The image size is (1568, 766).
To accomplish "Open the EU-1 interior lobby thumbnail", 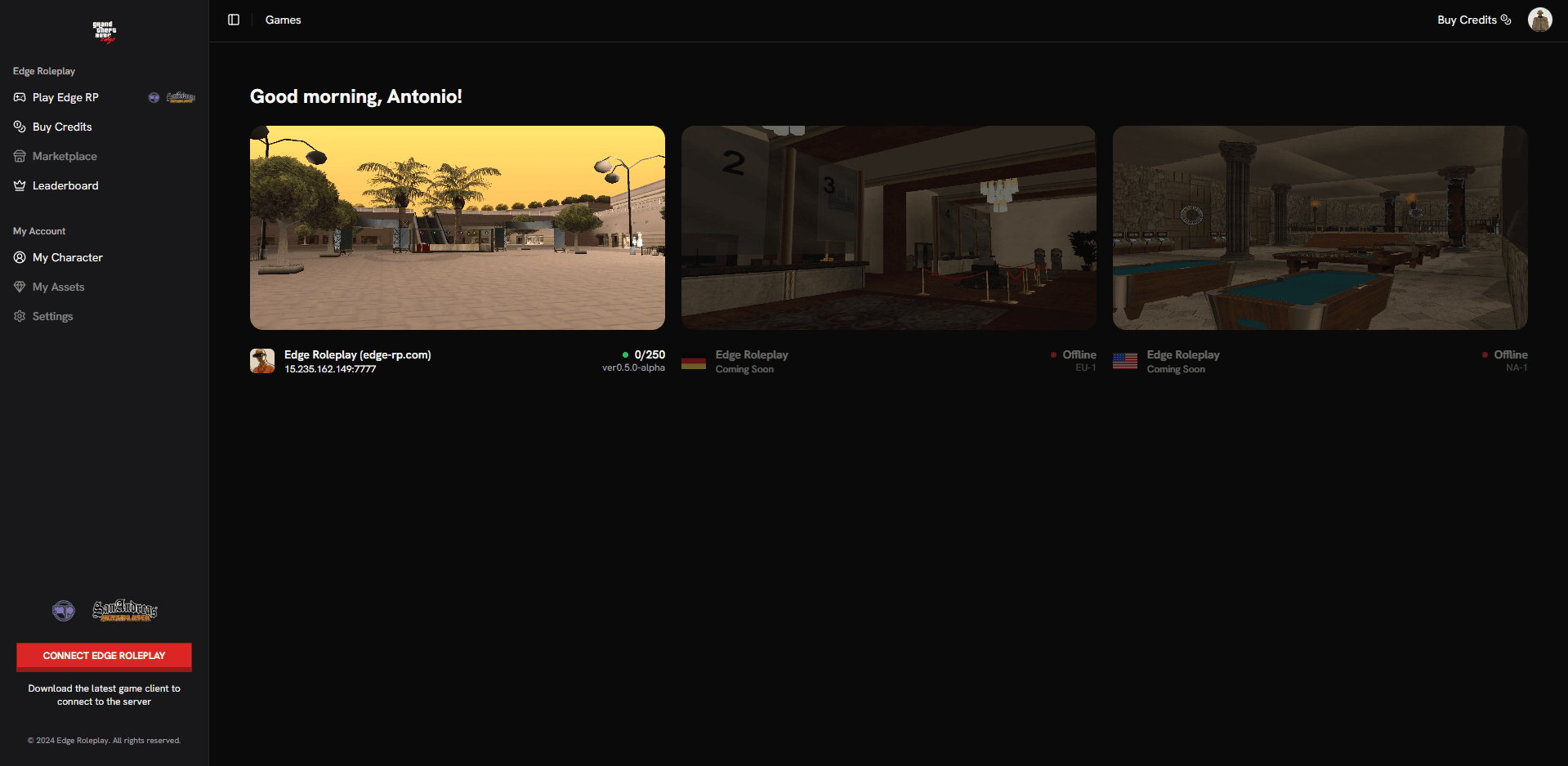I will [x=889, y=228].
